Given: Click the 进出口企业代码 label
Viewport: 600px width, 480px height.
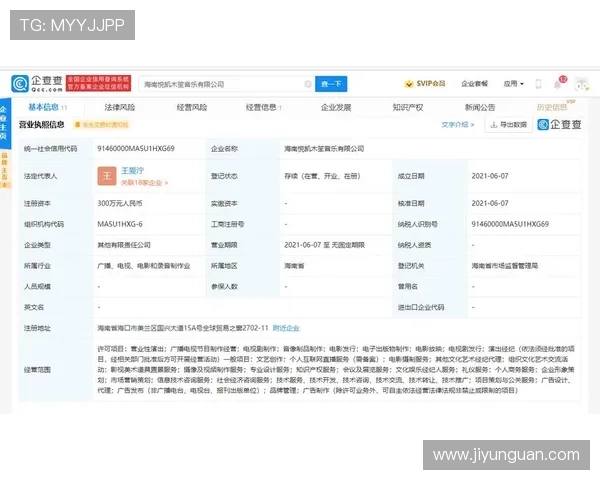Looking at the screenshot, I should coord(421,307).
